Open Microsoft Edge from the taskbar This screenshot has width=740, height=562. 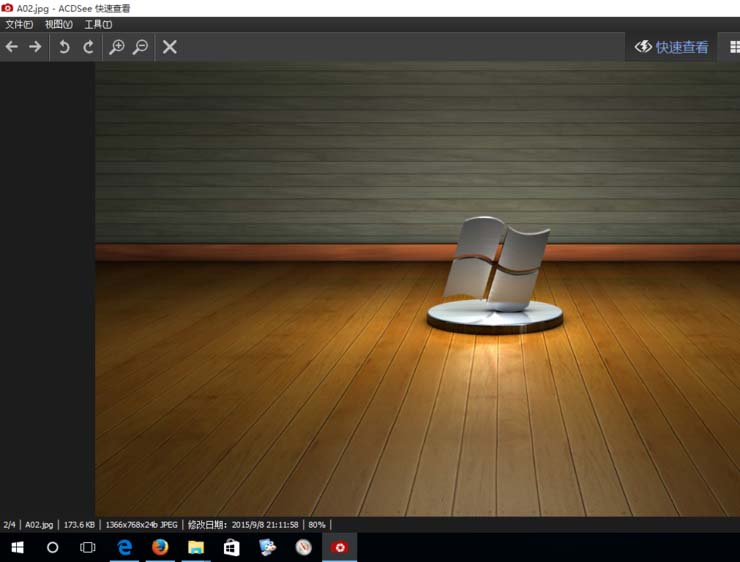(124, 547)
